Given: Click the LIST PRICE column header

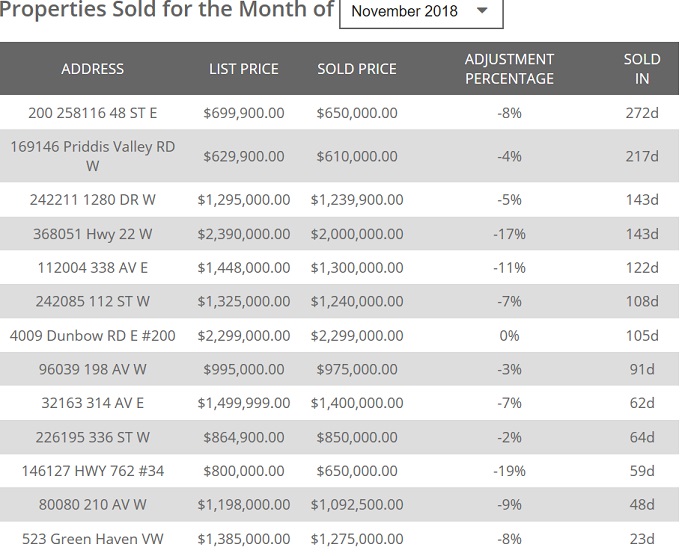Looking at the screenshot, I should (243, 69).
